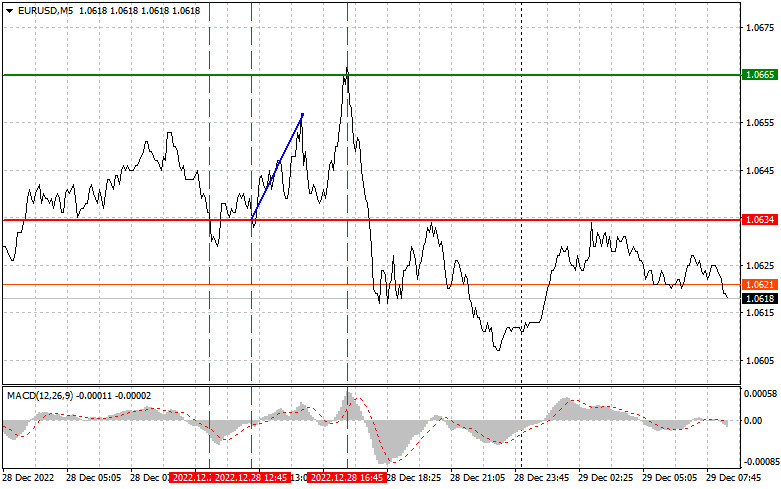Click the black 1.0618 current price label
781x489 pixels.
point(759,298)
